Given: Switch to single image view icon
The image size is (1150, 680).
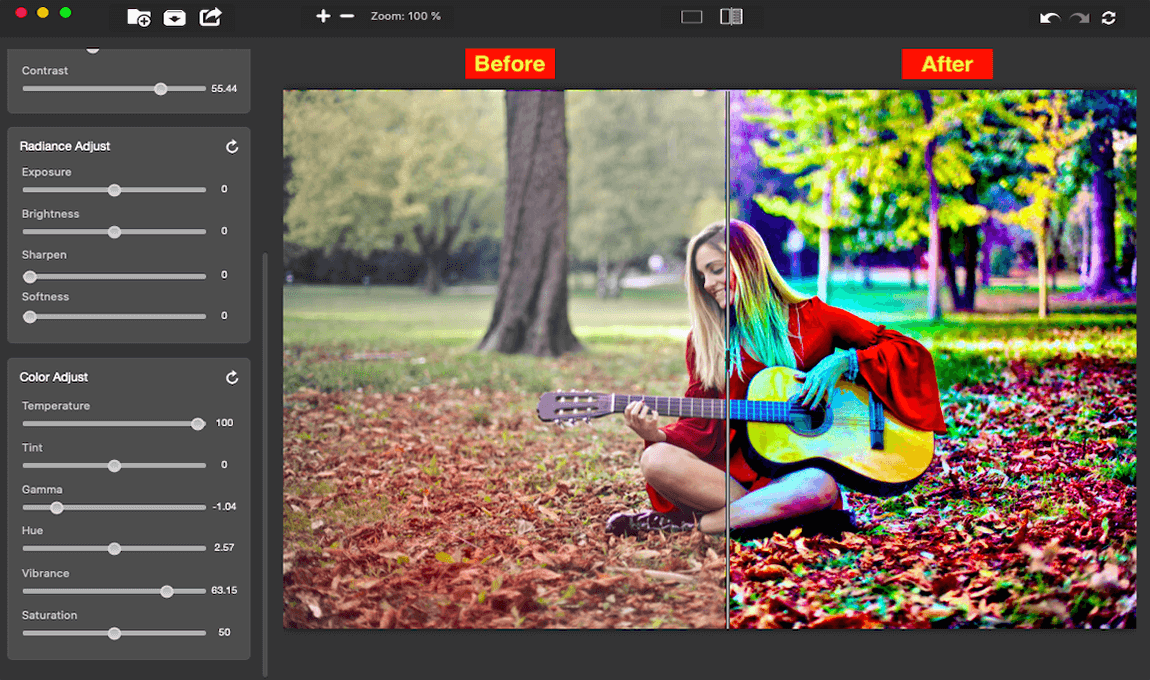Looking at the screenshot, I should [692, 17].
